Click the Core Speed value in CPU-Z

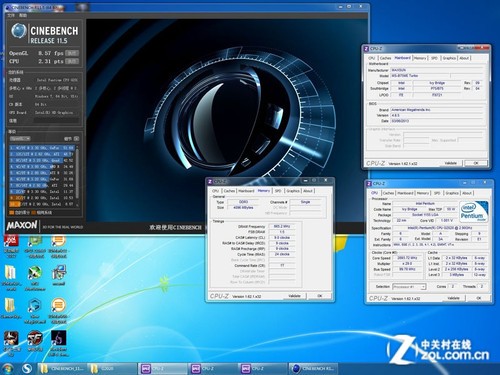[x=407, y=258]
